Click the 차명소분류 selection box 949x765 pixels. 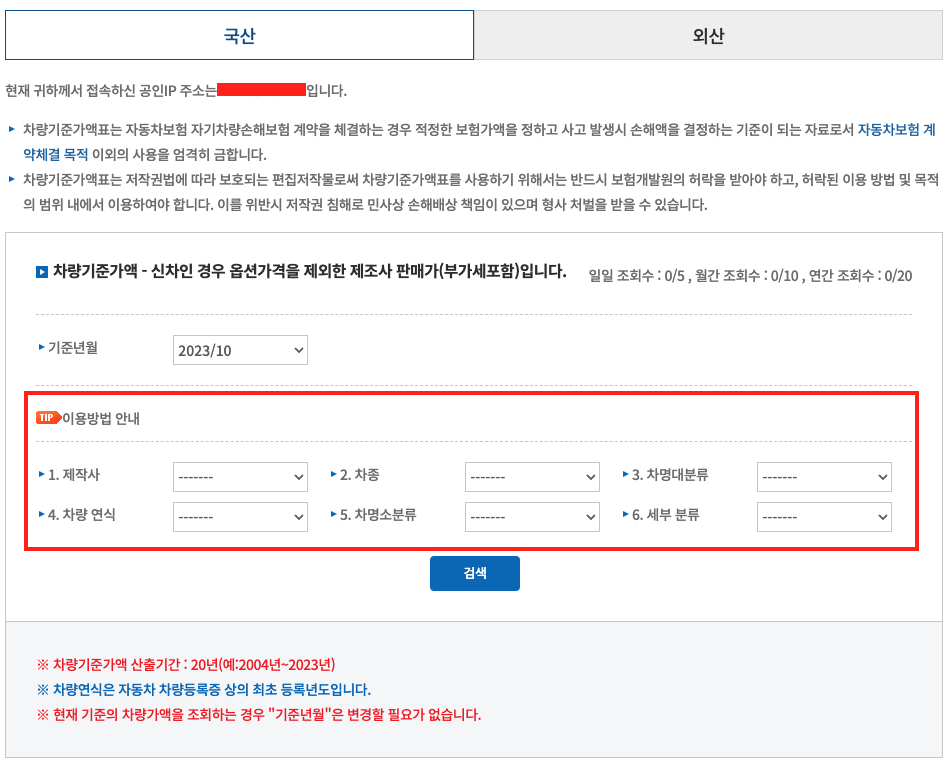click(532, 516)
